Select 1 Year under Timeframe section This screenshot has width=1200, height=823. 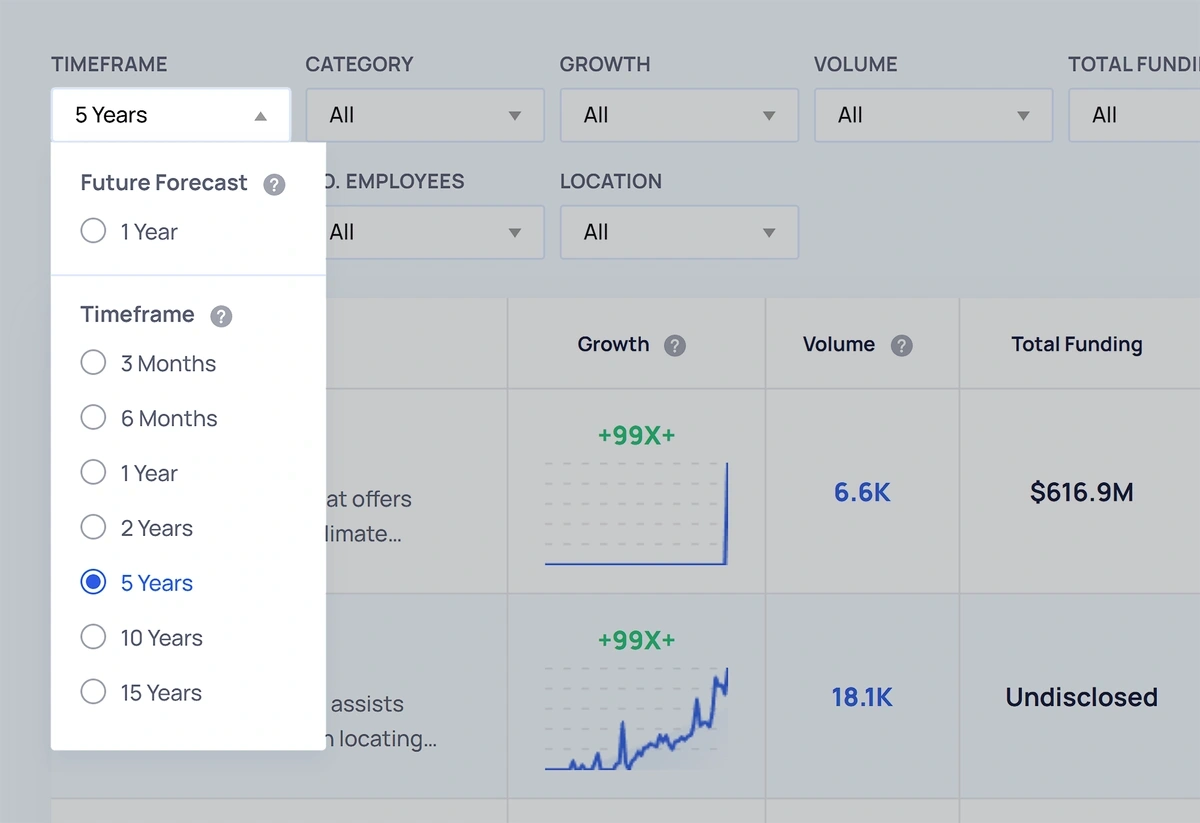(129, 473)
